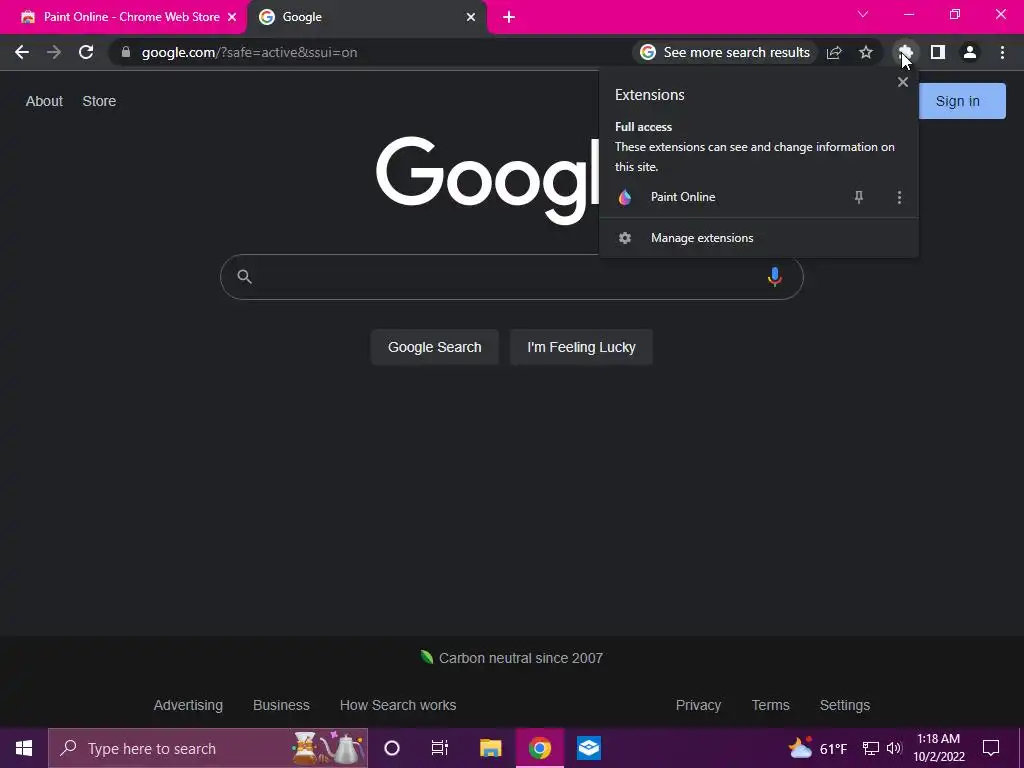Reload the Google page
Image resolution: width=1024 pixels, height=768 pixels.
[x=86, y=52]
